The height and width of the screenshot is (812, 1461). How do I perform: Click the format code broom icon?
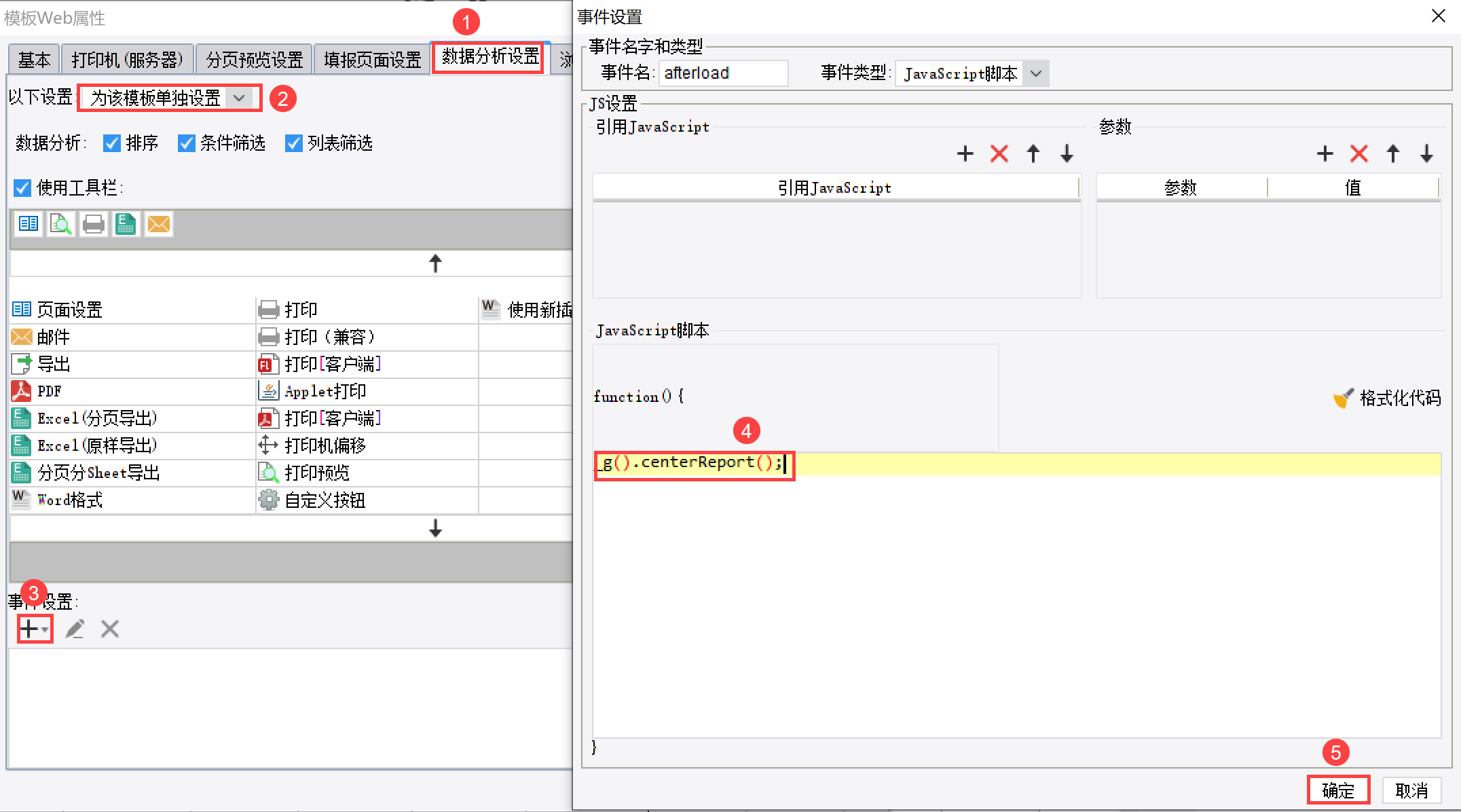pos(1343,398)
